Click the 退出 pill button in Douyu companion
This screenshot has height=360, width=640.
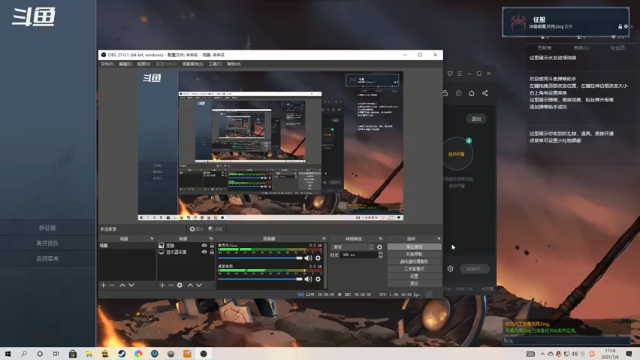click(x=476, y=119)
